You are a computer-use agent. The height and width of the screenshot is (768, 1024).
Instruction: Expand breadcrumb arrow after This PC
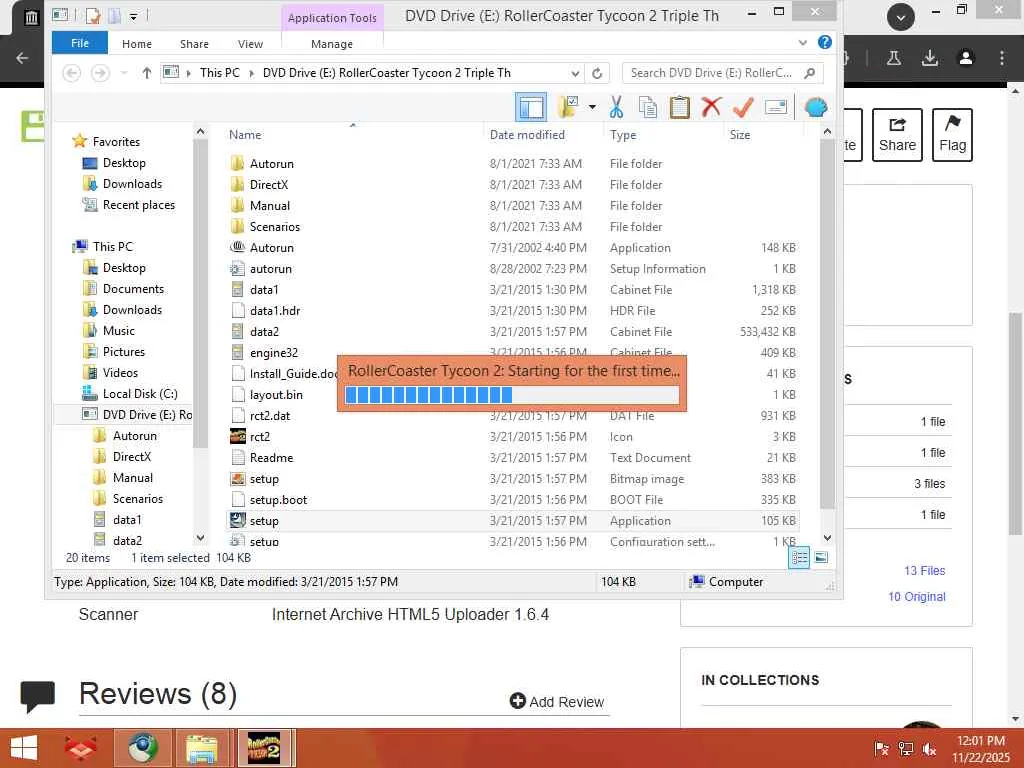251,73
